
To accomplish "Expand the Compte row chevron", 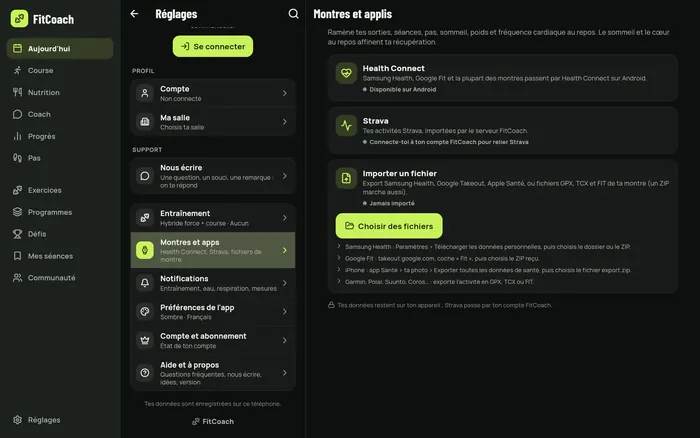I will click(x=284, y=93).
